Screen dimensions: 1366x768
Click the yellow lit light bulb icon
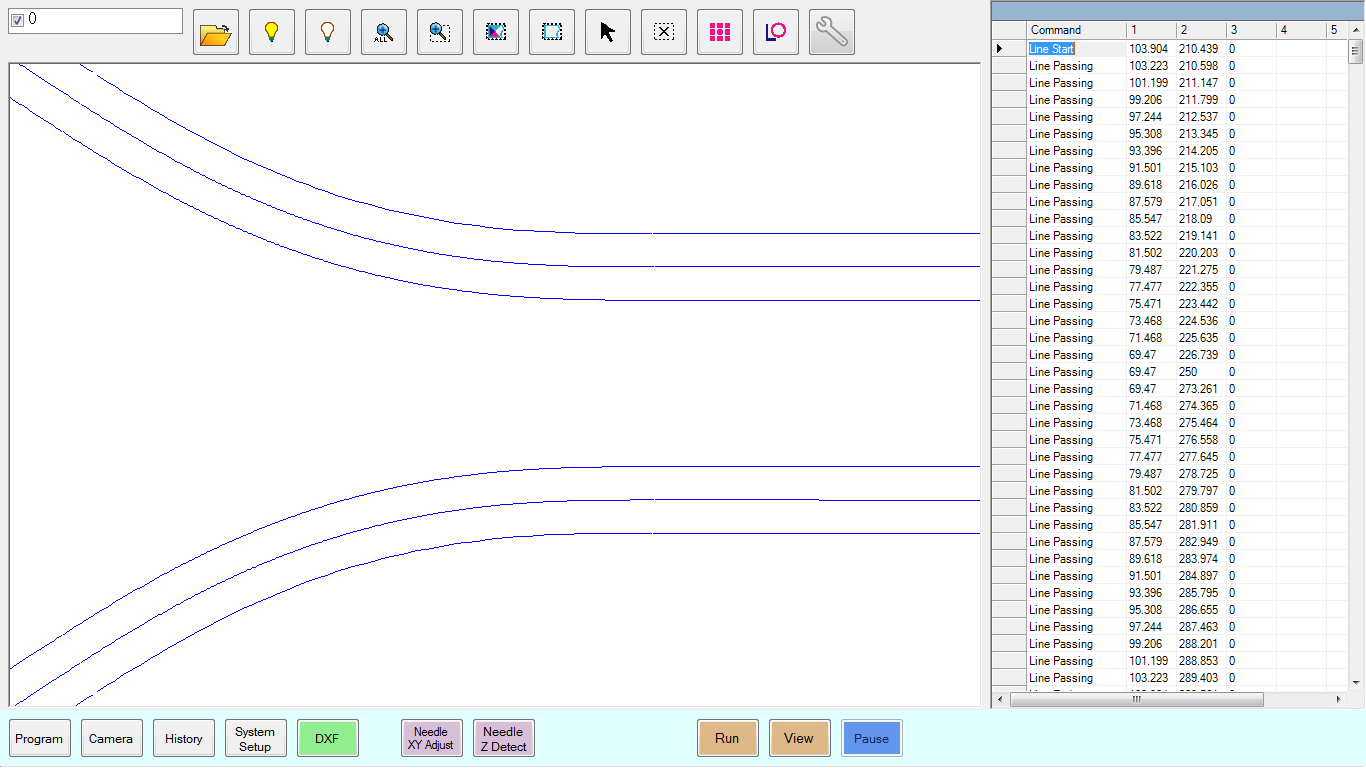(271, 32)
